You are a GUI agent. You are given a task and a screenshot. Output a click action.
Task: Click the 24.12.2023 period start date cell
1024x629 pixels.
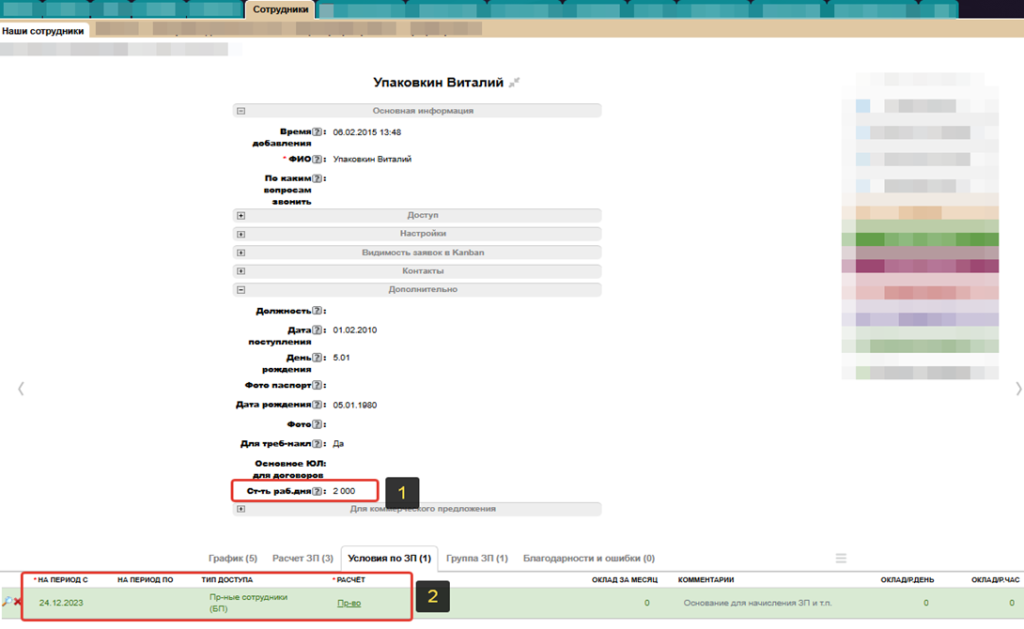coord(63,603)
